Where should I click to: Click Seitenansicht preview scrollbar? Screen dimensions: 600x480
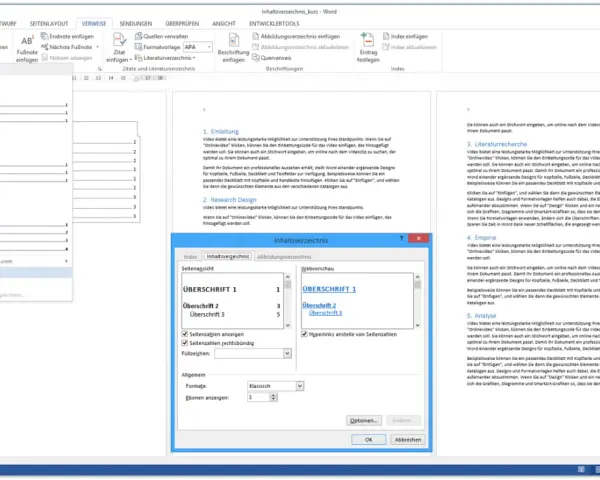pyautogui.click(x=287, y=301)
